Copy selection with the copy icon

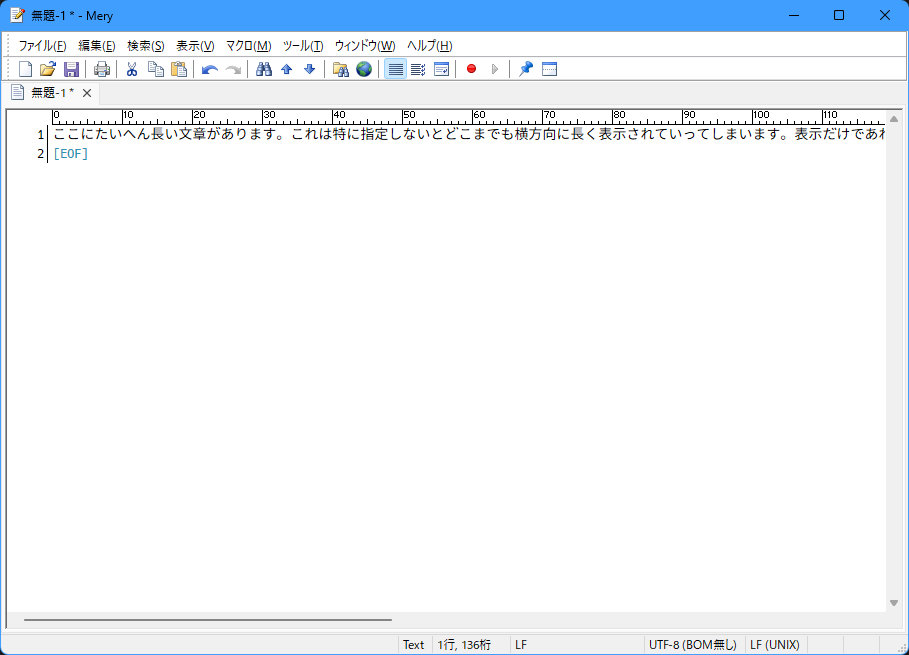(156, 69)
